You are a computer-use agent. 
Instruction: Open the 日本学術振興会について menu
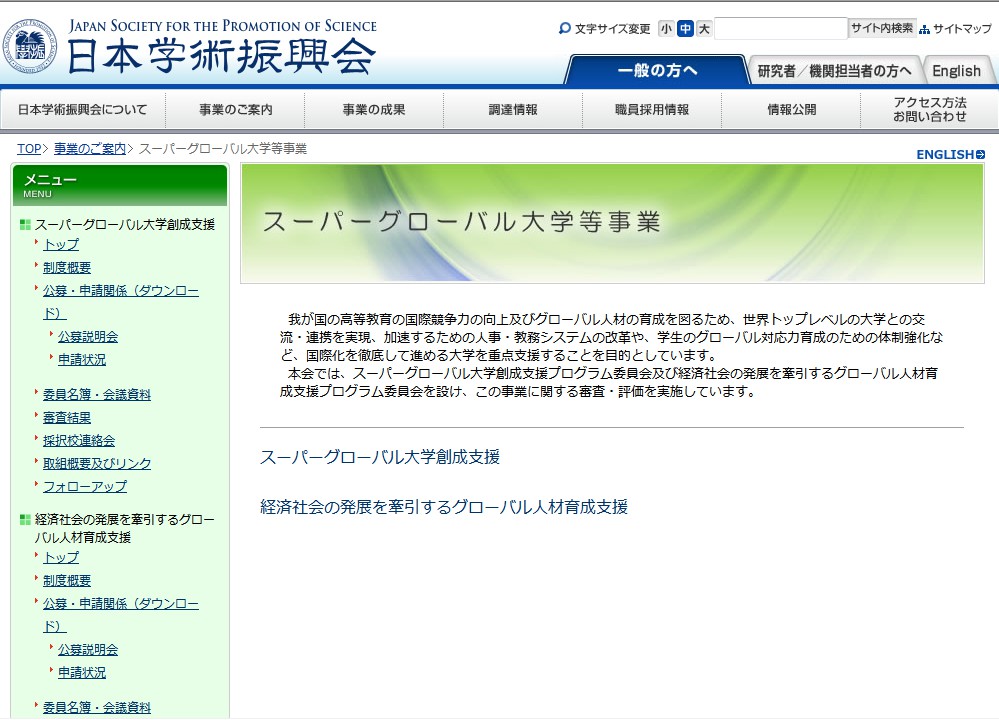click(83, 110)
